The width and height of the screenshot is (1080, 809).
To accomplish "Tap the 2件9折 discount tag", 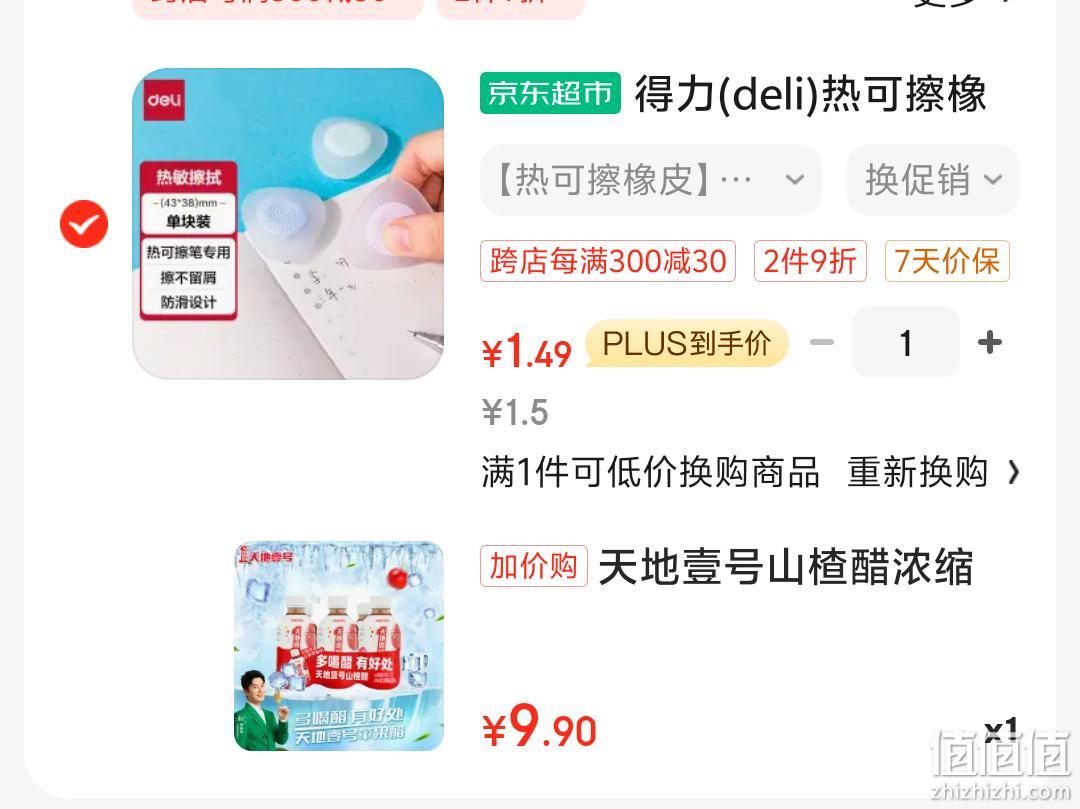I will tap(810, 261).
